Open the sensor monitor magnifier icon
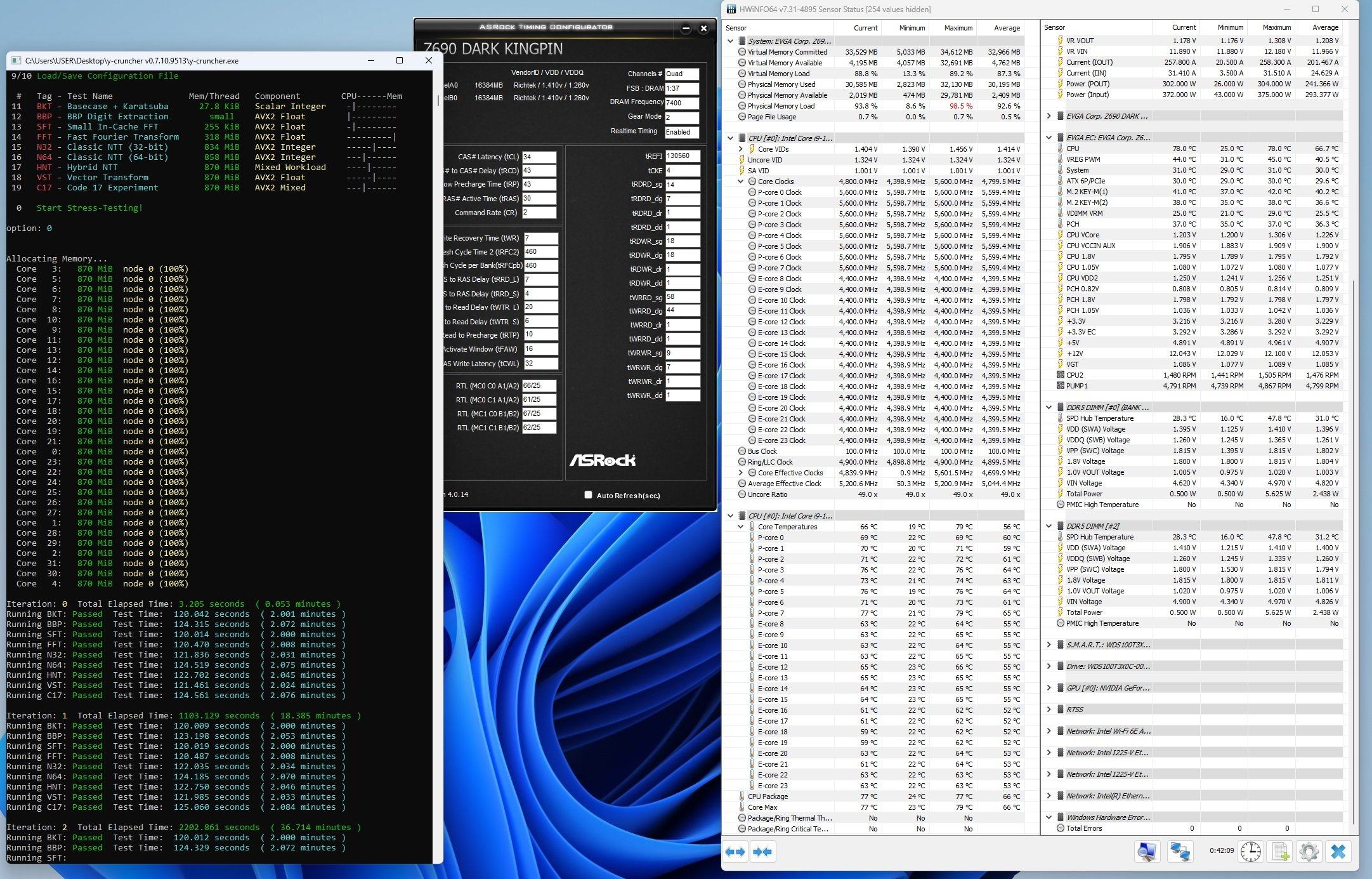The width and height of the screenshot is (1372, 879). 1147,851
